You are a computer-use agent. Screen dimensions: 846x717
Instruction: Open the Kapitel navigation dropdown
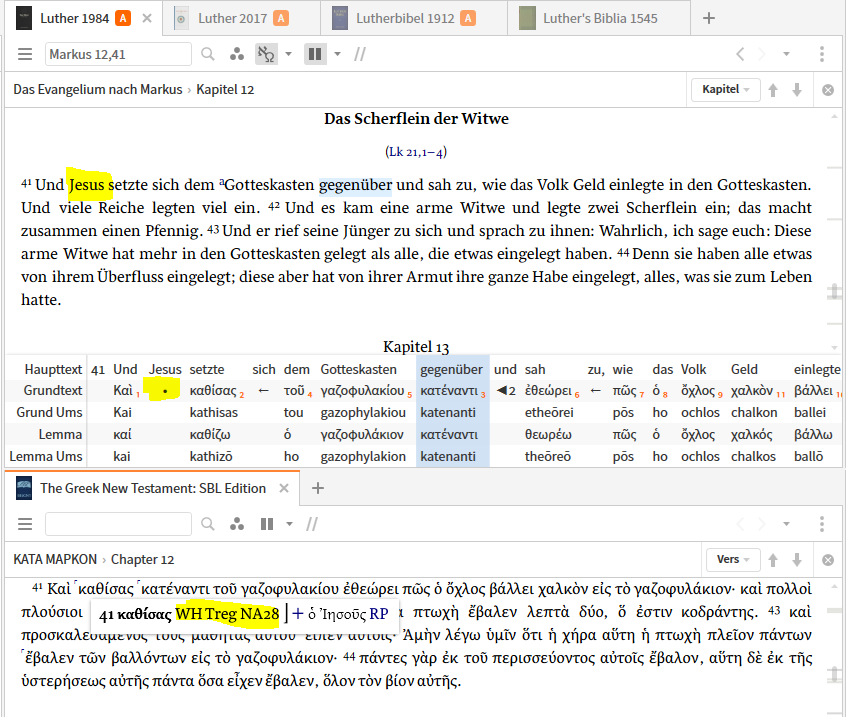click(726, 90)
